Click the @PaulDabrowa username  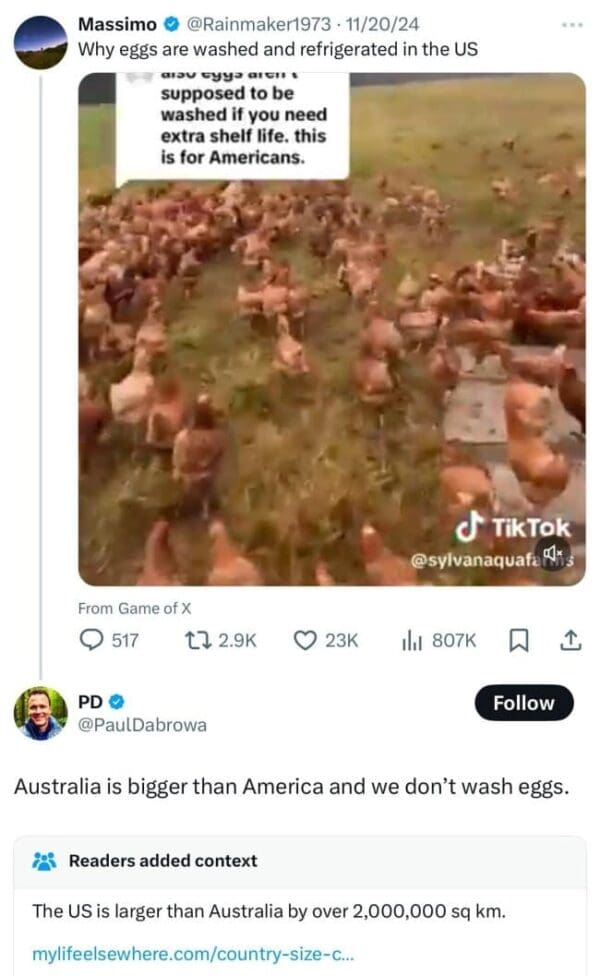[x=142, y=724]
